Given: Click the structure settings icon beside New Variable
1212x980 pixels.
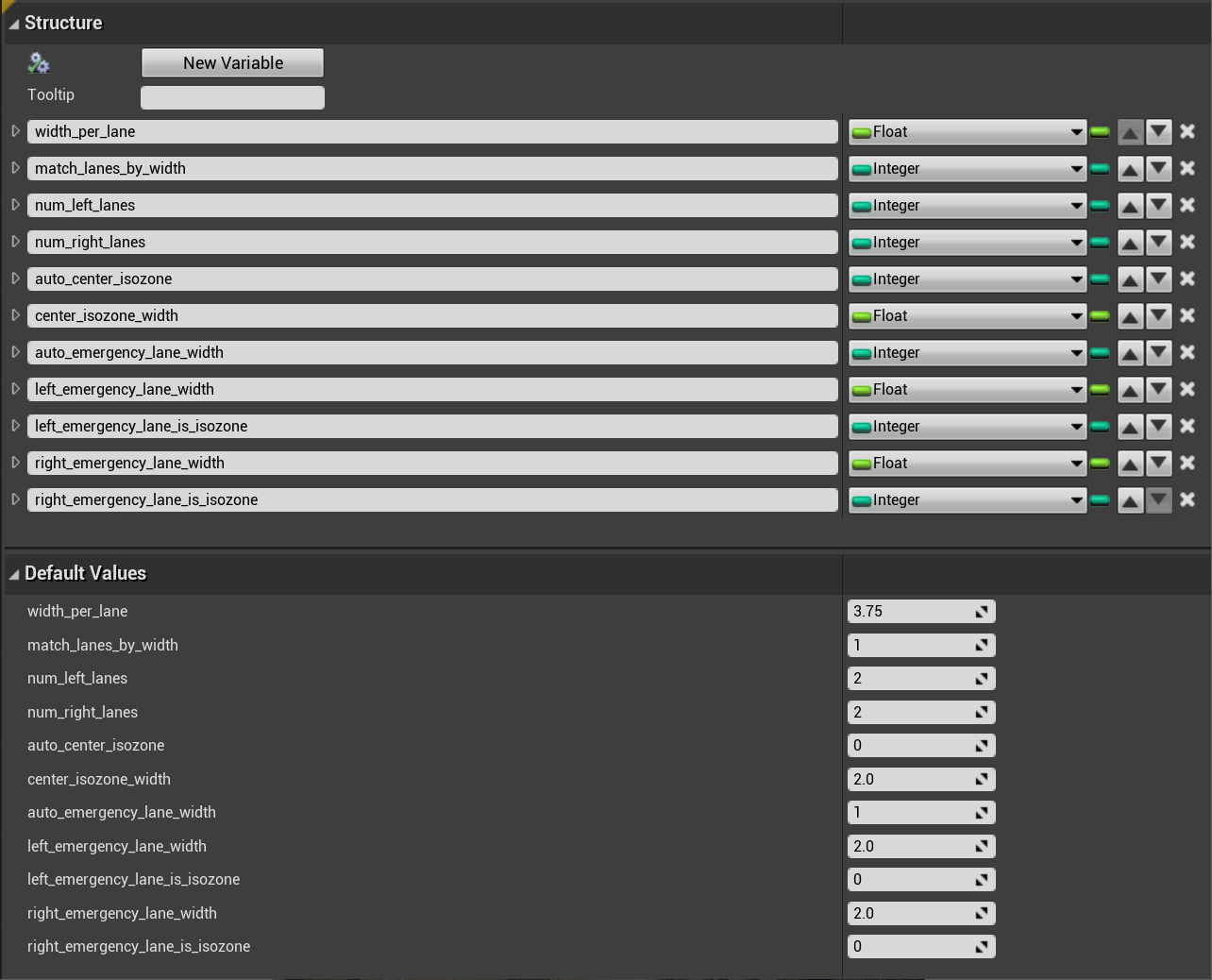Looking at the screenshot, I should [x=39, y=63].
